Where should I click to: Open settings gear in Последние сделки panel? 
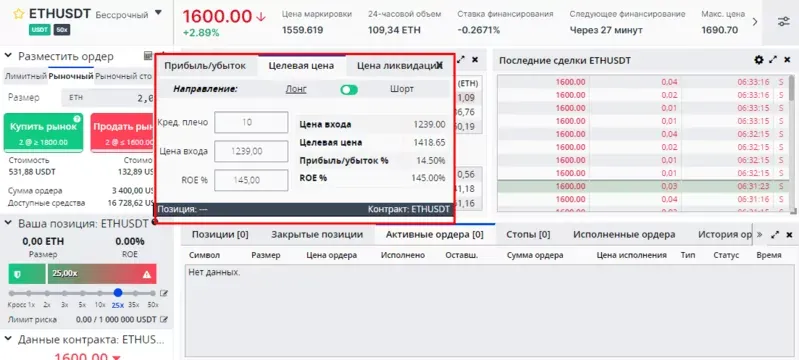point(759,60)
